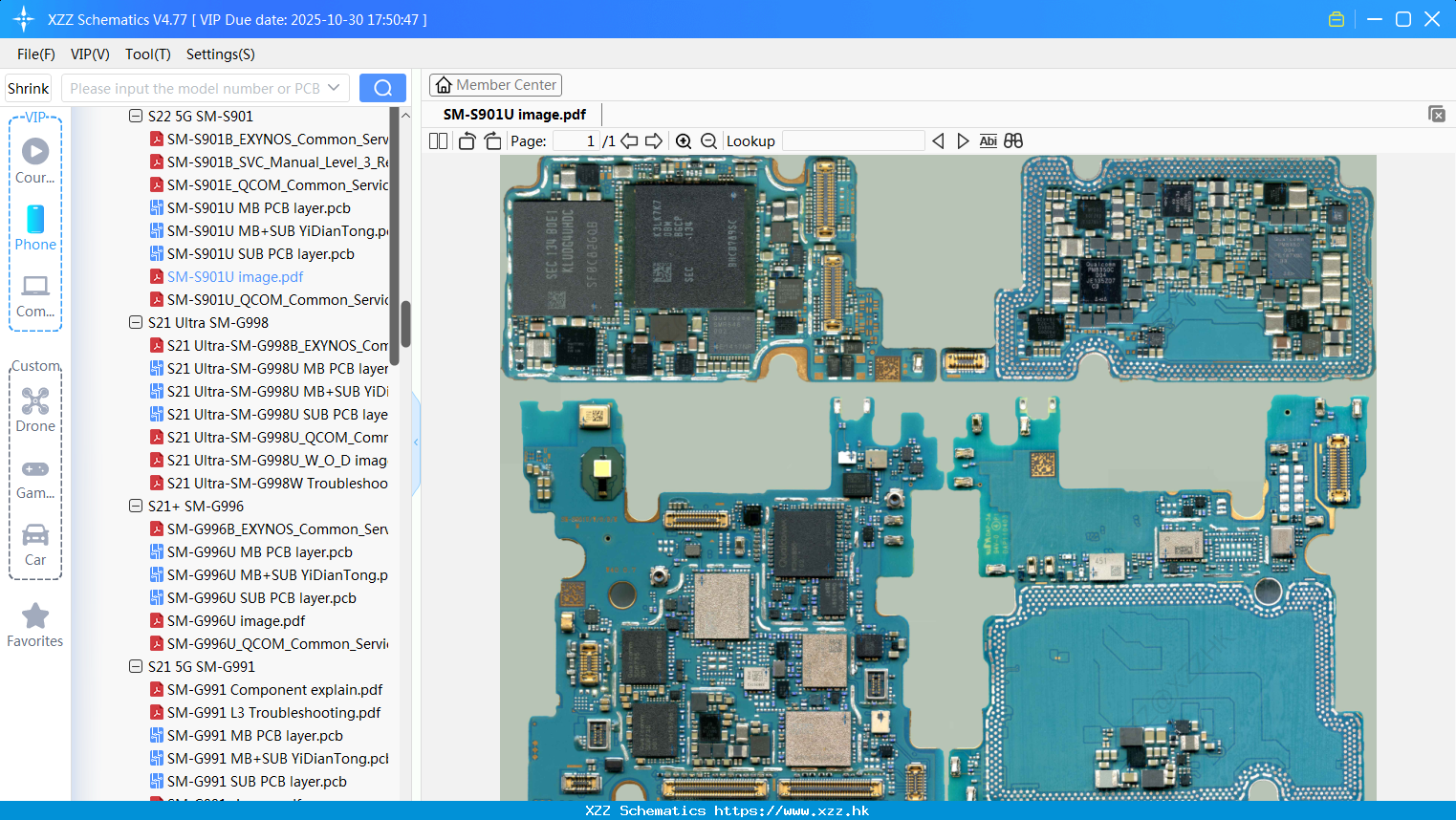Find previous lookup result triangle
The height and width of the screenshot is (820, 1456).
(x=938, y=140)
